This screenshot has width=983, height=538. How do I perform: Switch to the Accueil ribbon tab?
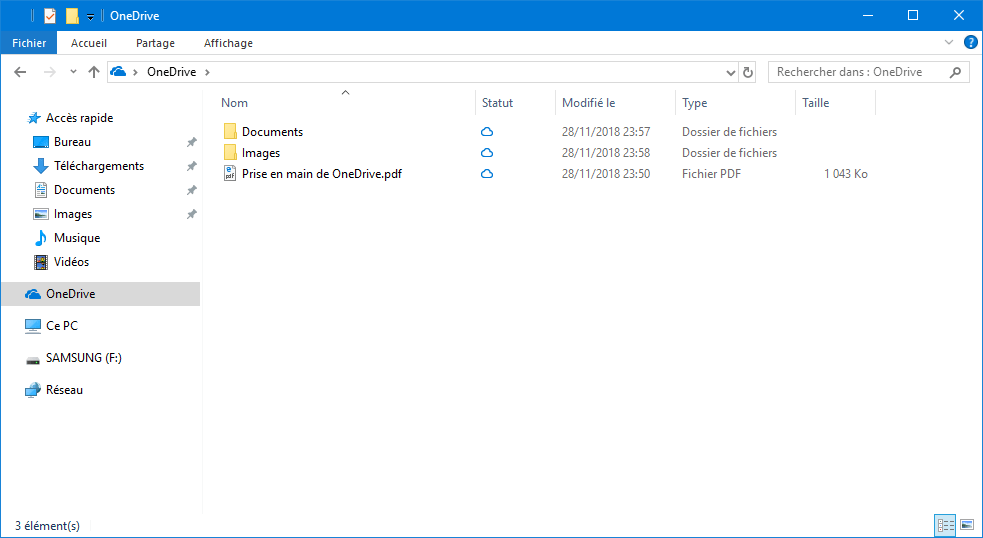pos(88,43)
